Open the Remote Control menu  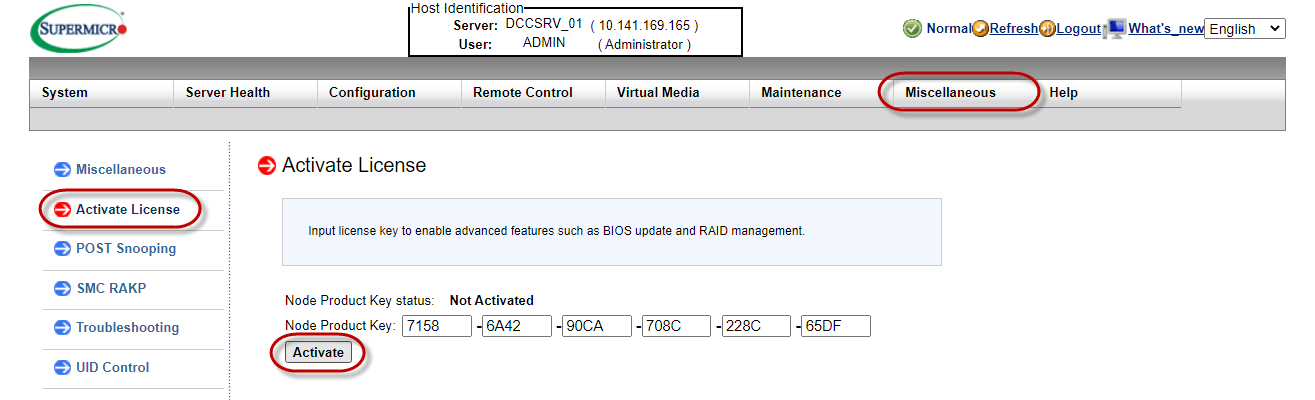click(522, 93)
